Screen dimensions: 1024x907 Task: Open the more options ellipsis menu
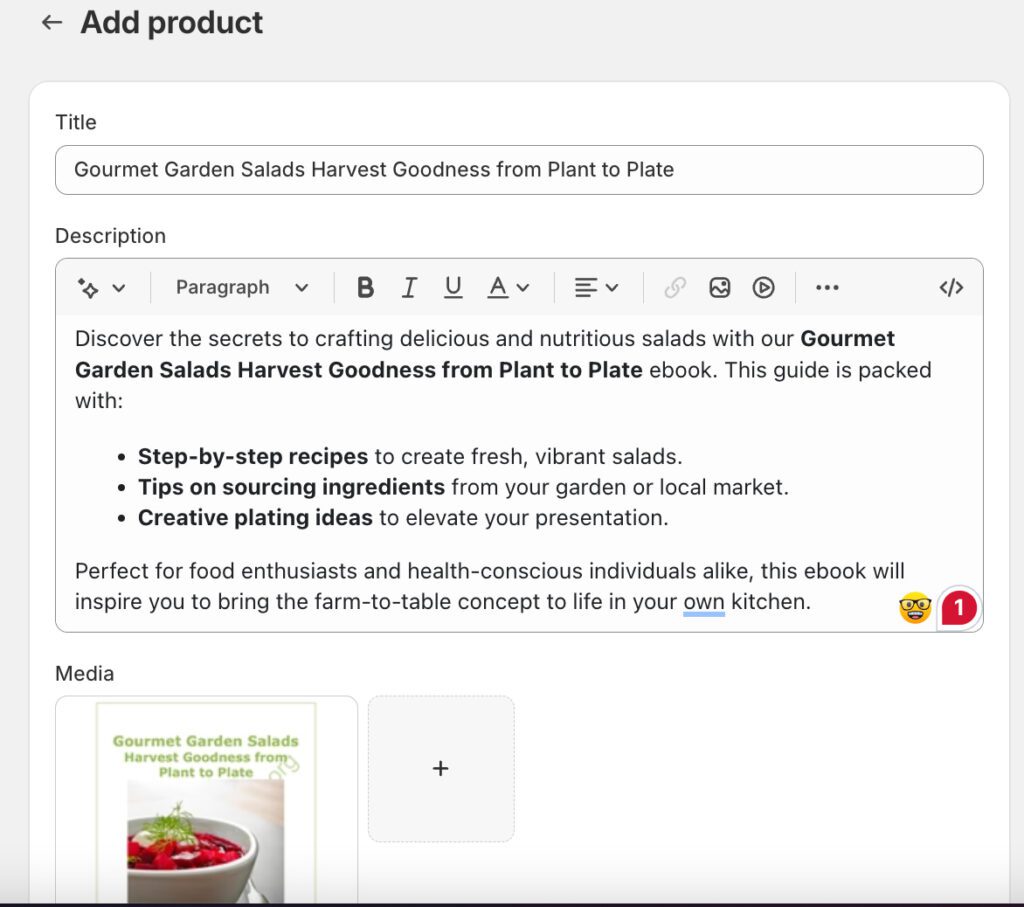[827, 288]
